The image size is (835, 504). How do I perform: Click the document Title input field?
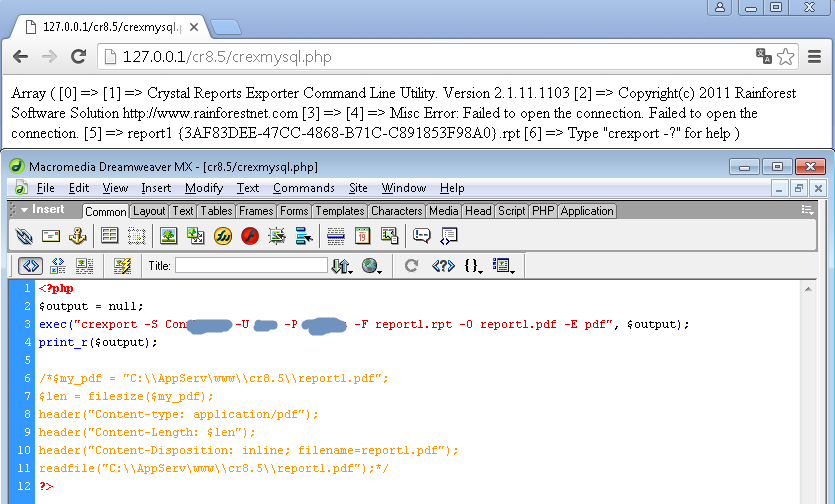(x=251, y=265)
